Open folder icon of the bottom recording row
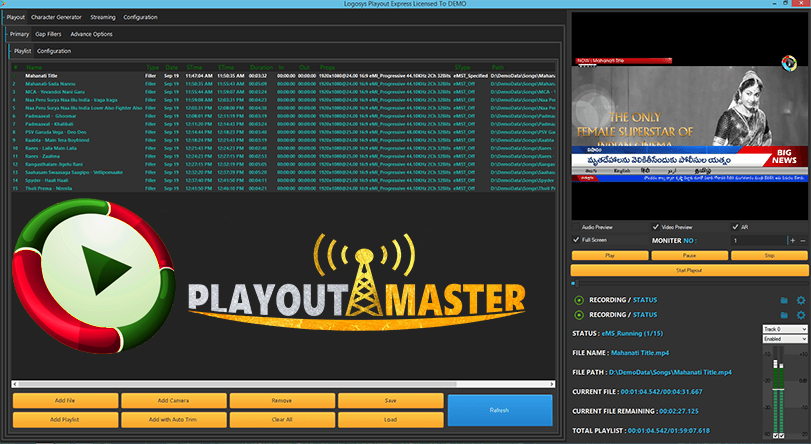Screen dimensions: 811x444 click(x=784, y=315)
